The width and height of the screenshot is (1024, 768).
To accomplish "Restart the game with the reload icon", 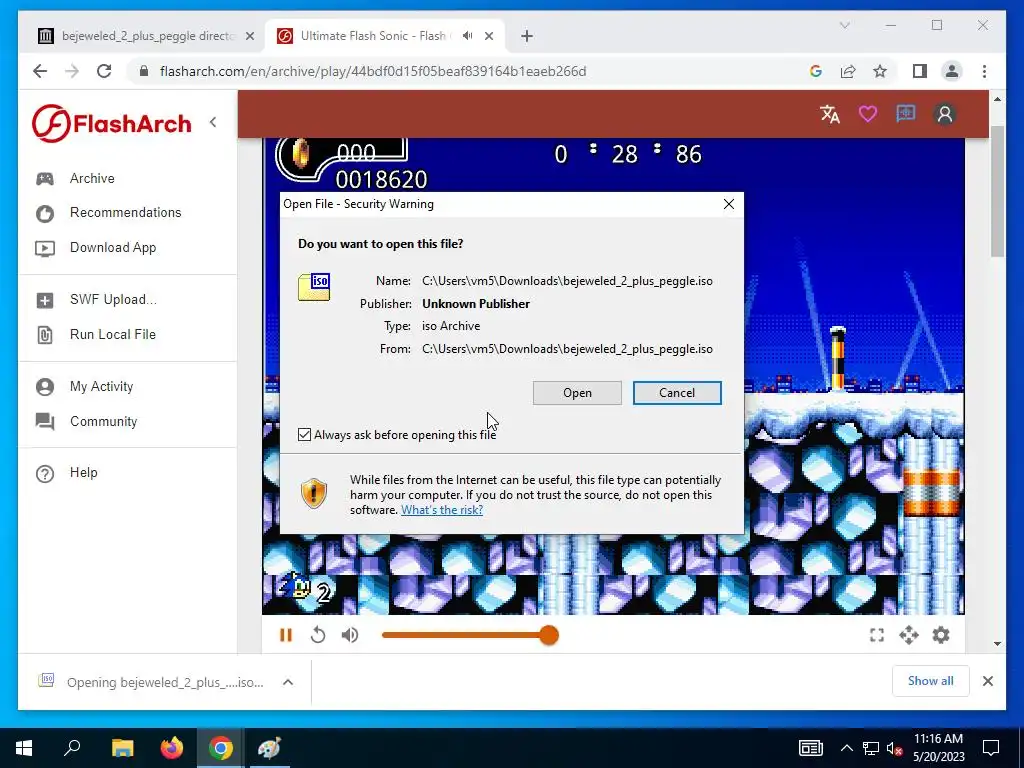I will (x=317, y=635).
